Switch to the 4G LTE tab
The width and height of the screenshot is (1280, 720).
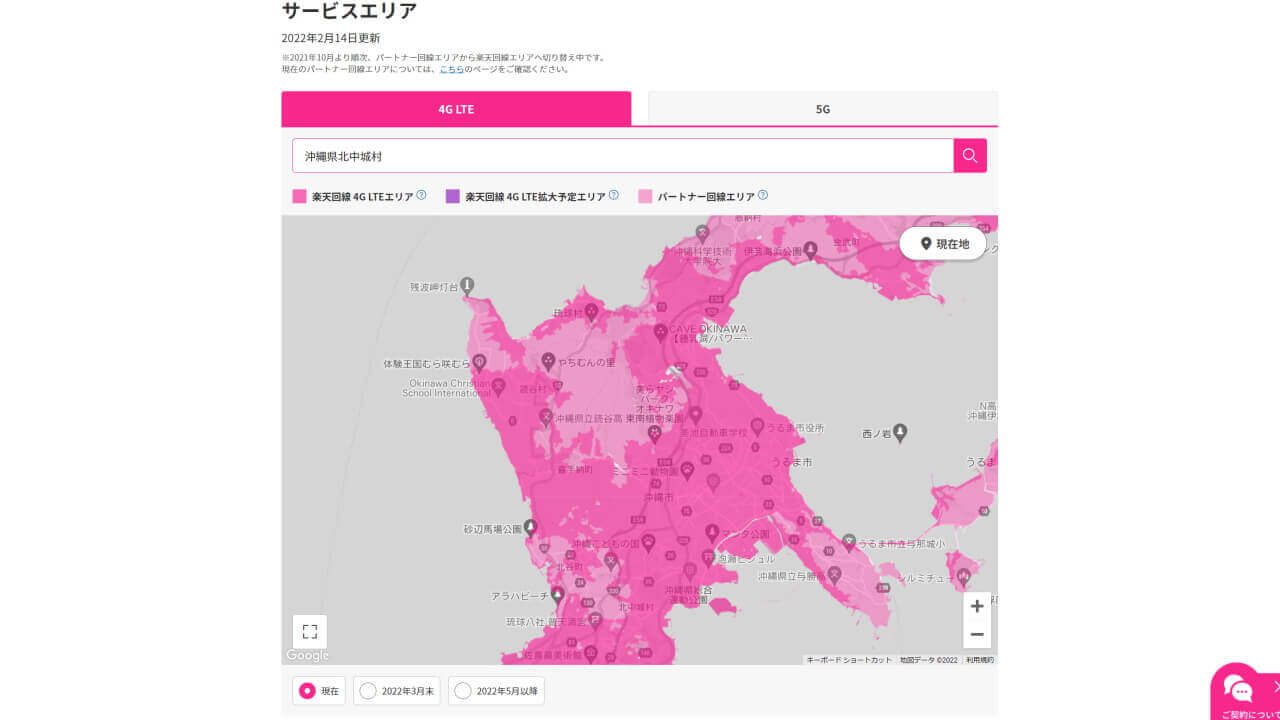[x=456, y=108]
